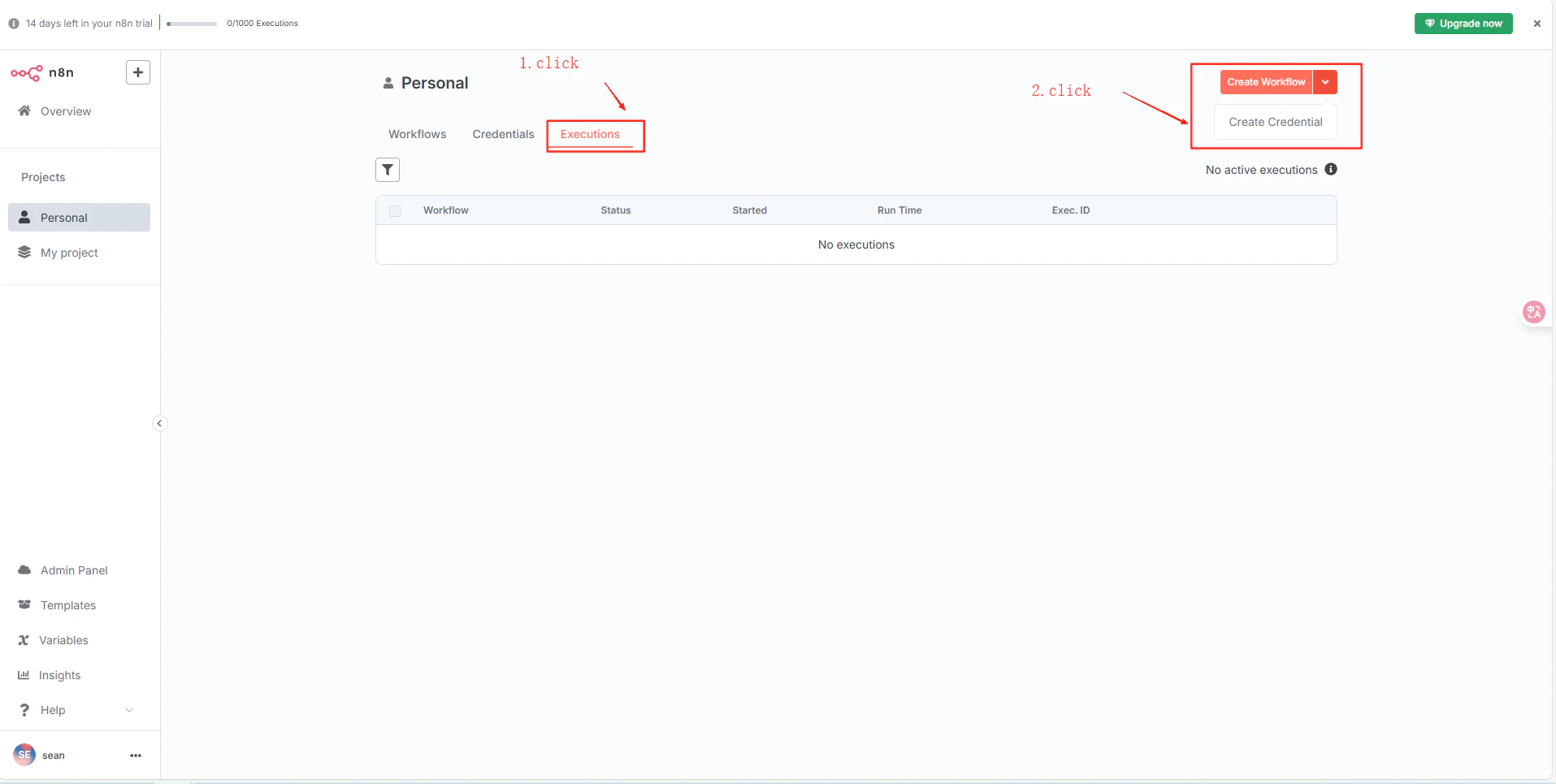The width and height of the screenshot is (1556, 784).
Task: Select the executions filter funnel icon
Action: [388, 170]
